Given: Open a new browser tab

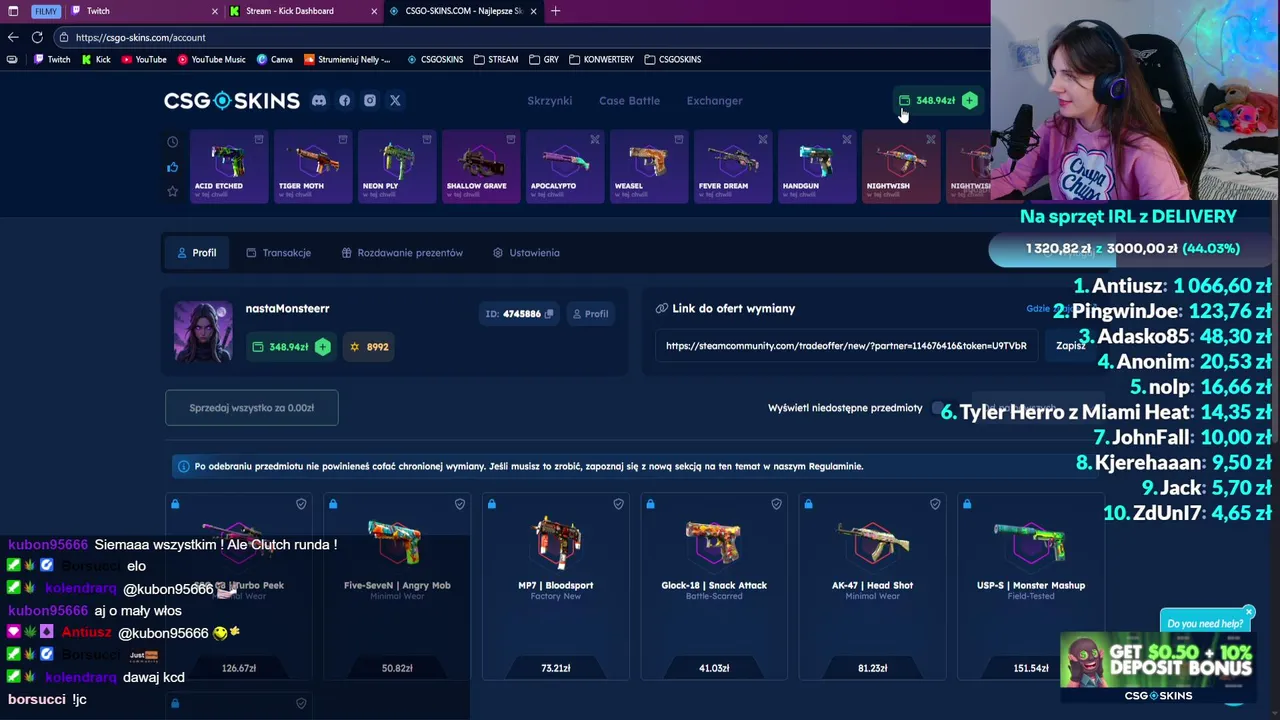Looking at the screenshot, I should click(555, 11).
